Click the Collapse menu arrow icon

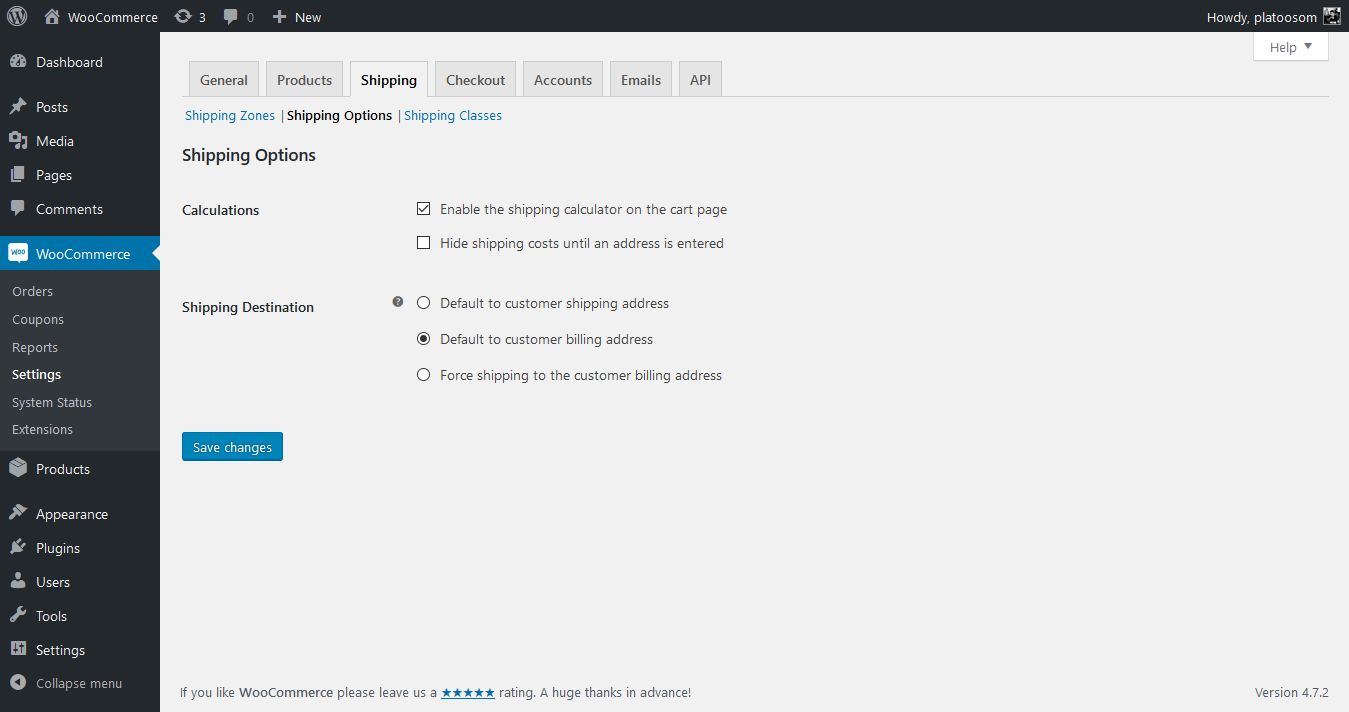point(18,684)
